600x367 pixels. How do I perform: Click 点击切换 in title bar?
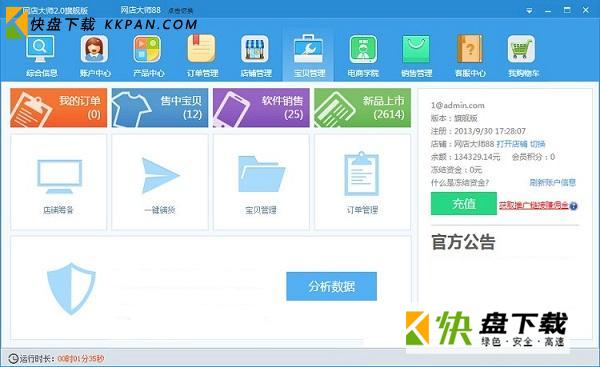(181, 11)
